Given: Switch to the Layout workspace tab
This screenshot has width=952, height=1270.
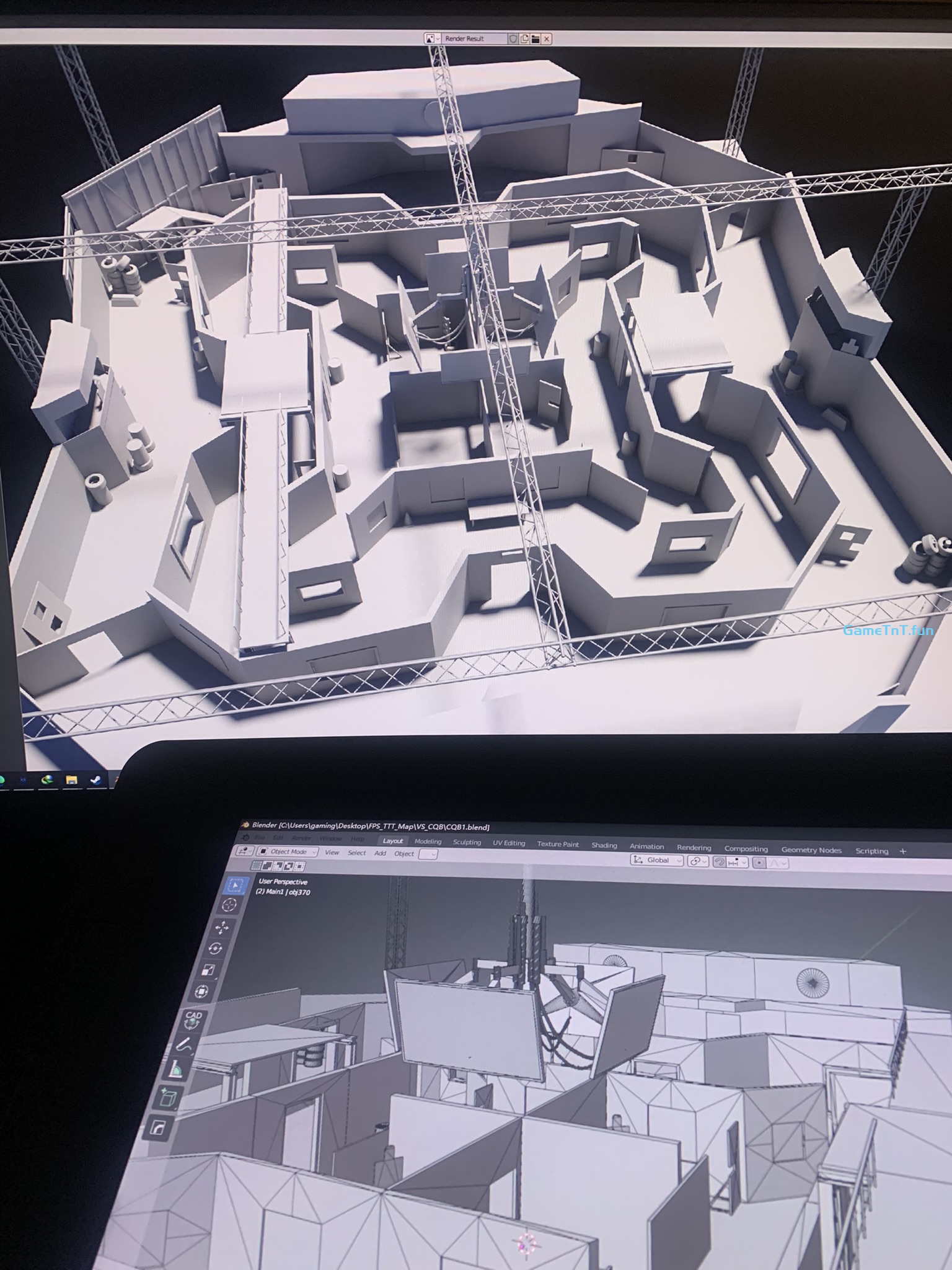Looking at the screenshot, I should coord(393,841).
